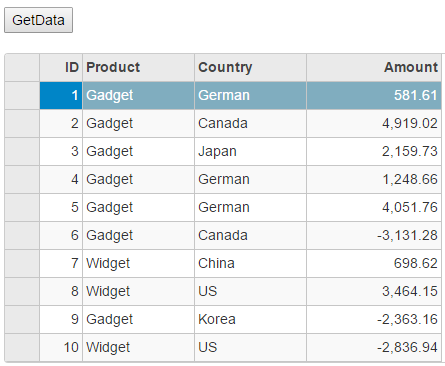Click the GetData button
The height and width of the screenshot is (366, 445).
[38, 20]
